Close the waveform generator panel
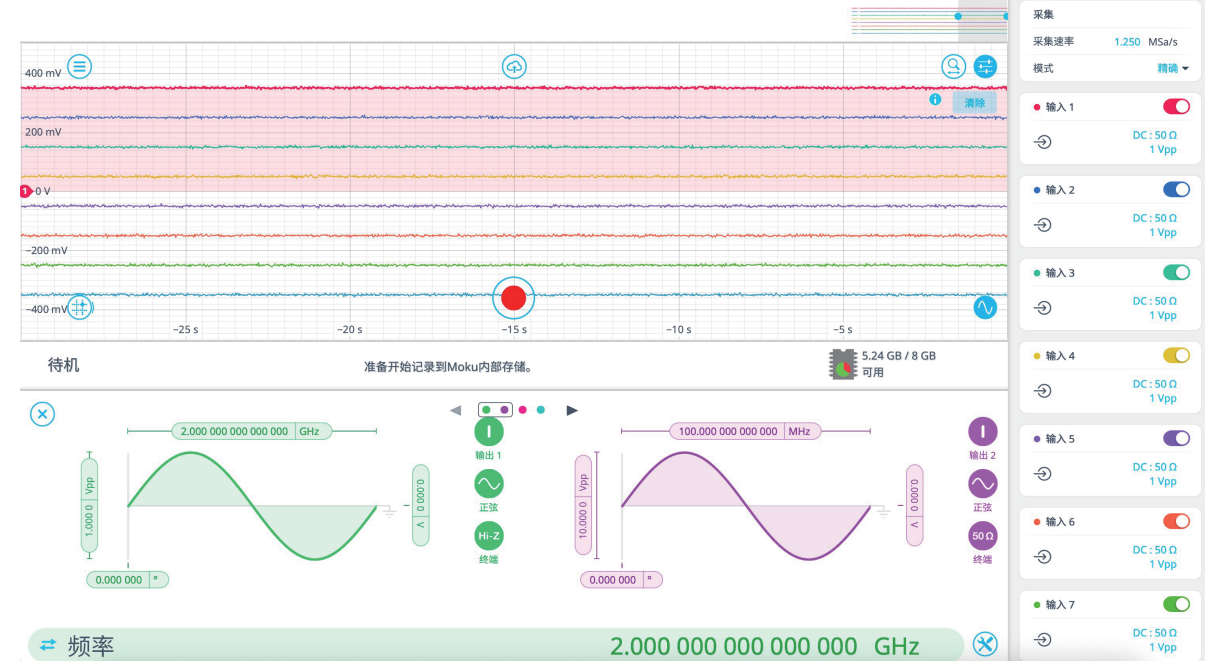Image resolution: width=1205 pixels, height=666 pixels. pos(42,414)
